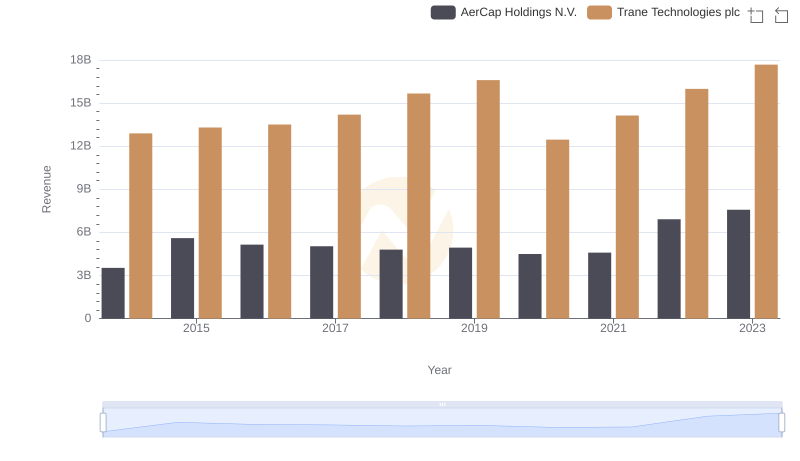Click the 2023 Trane Technologies bar
Viewport: 800px width, 461px height.
[766, 191]
